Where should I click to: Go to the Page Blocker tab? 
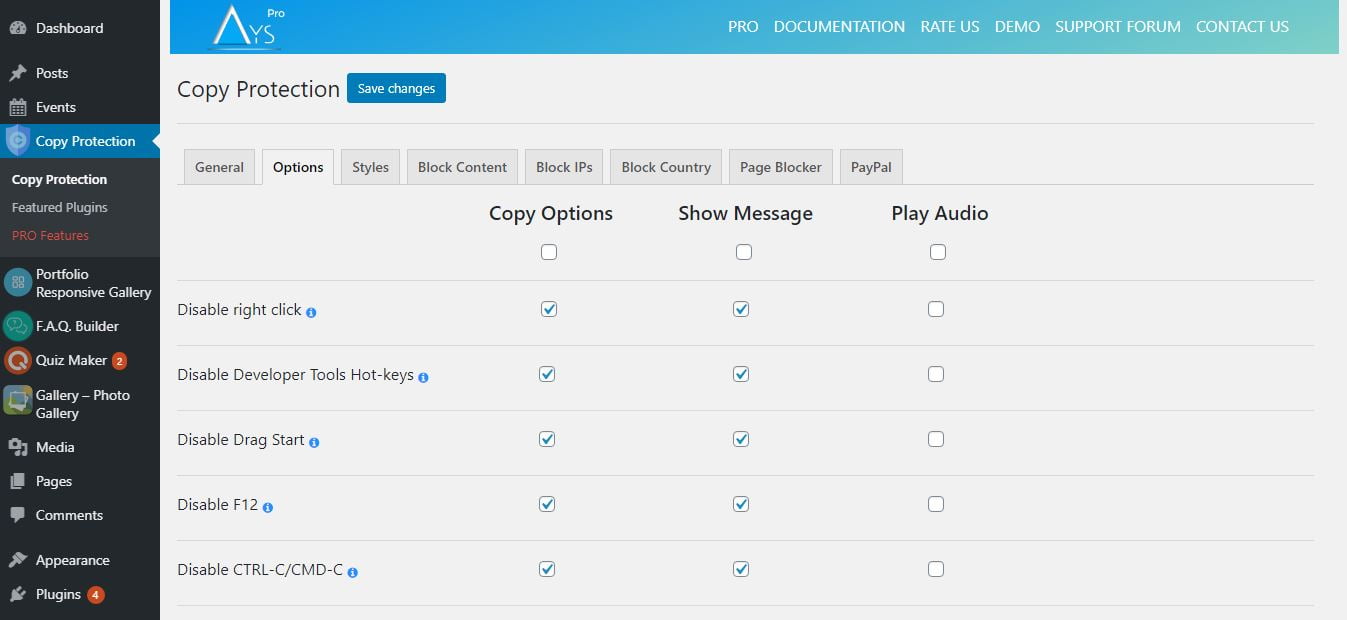point(781,167)
